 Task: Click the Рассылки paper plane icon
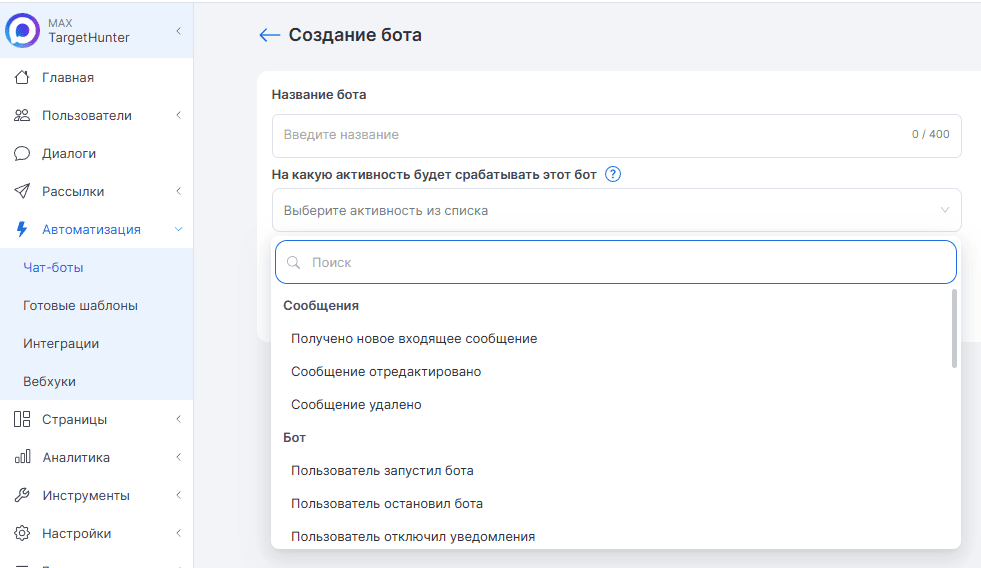click(x=22, y=191)
